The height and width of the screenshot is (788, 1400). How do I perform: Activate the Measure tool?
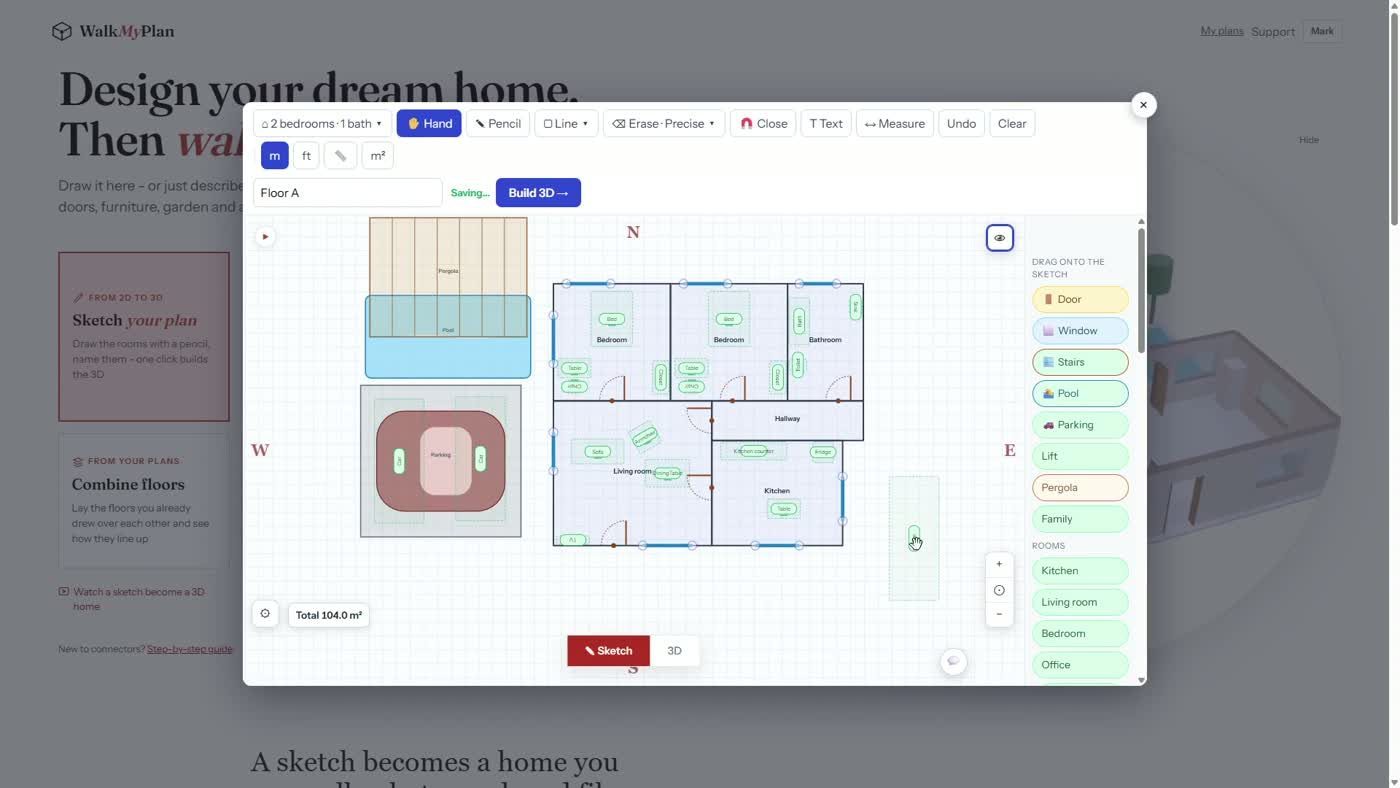pos(895,123)
